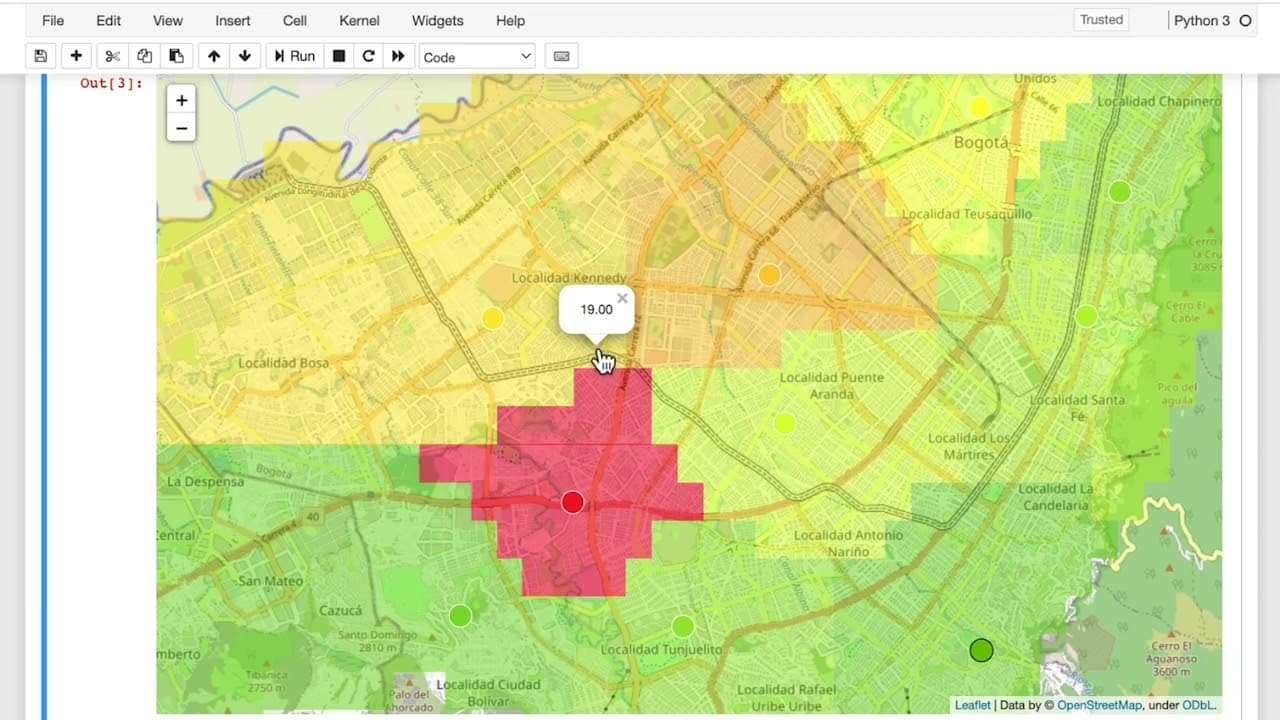Image resolution: width=1280 pixels, height=720 pixels.
Task: Click the orange circle marker near Kennedy
Action: pyautogui.click(x=769, y=275)
